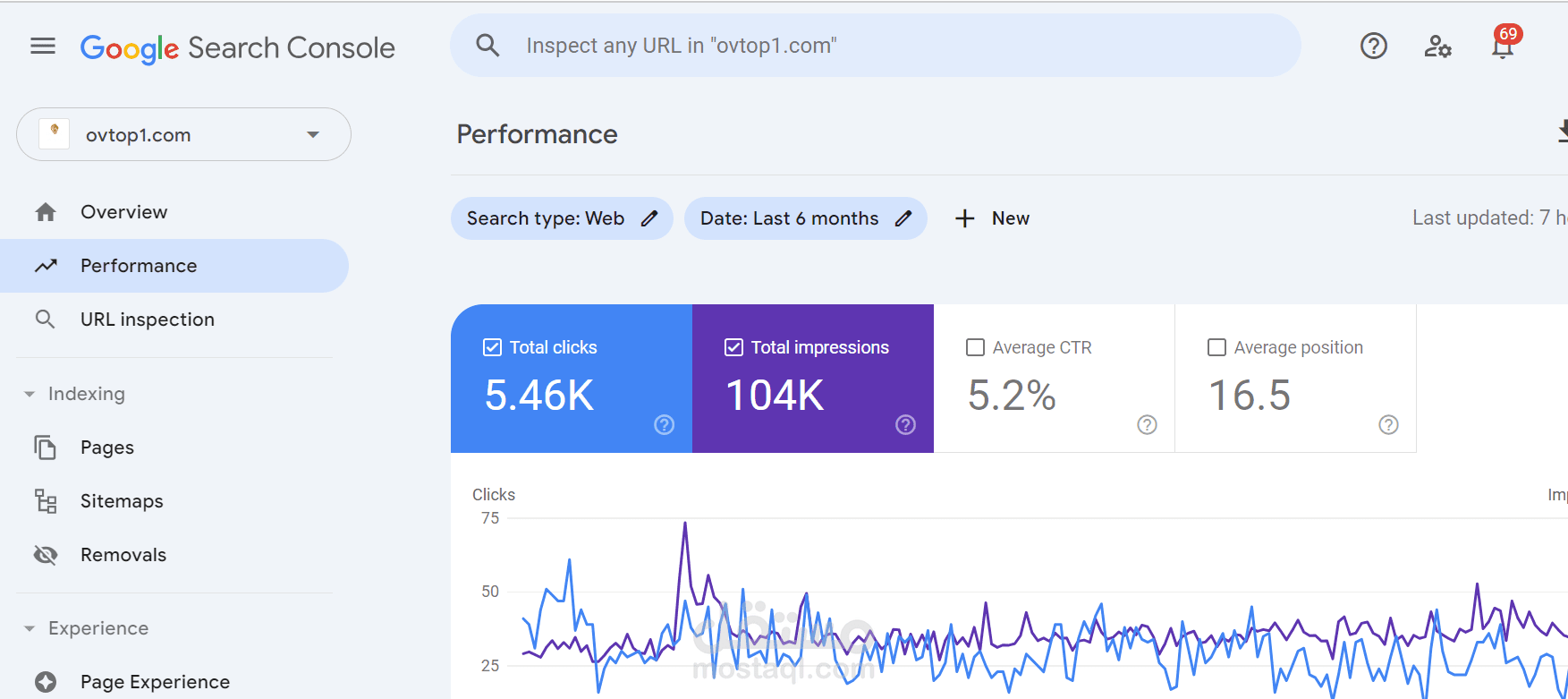Open the hamburger main menu

click(x=43, y=46)
